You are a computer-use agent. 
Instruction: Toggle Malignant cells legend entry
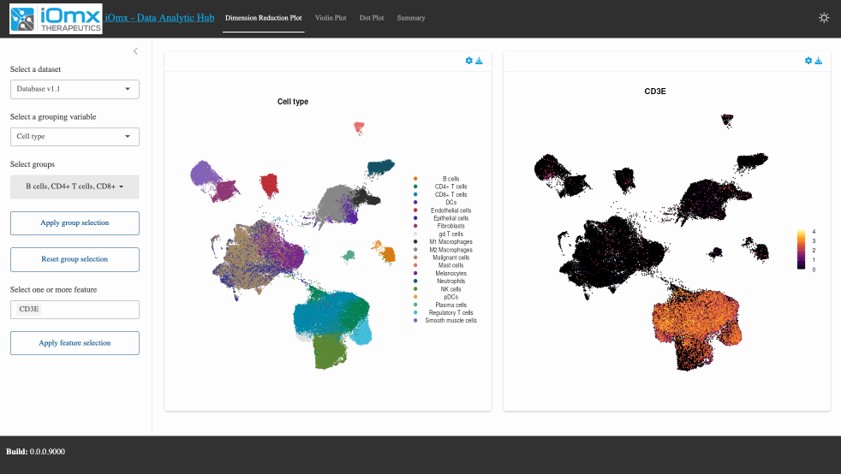tap(450, 258)
